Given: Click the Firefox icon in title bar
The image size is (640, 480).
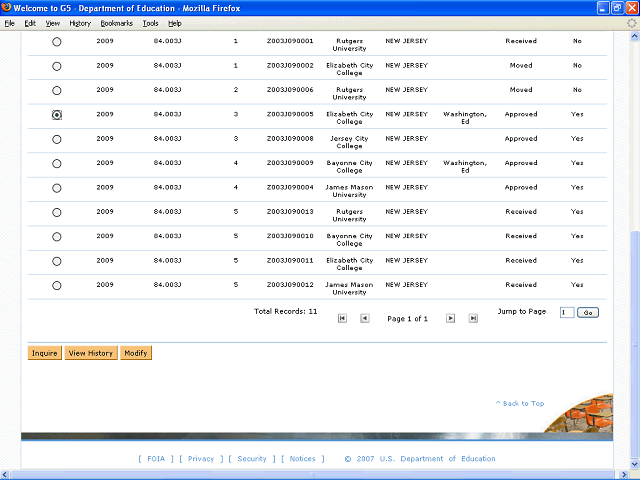Looking at the screenshot, I should click(7, 8).
